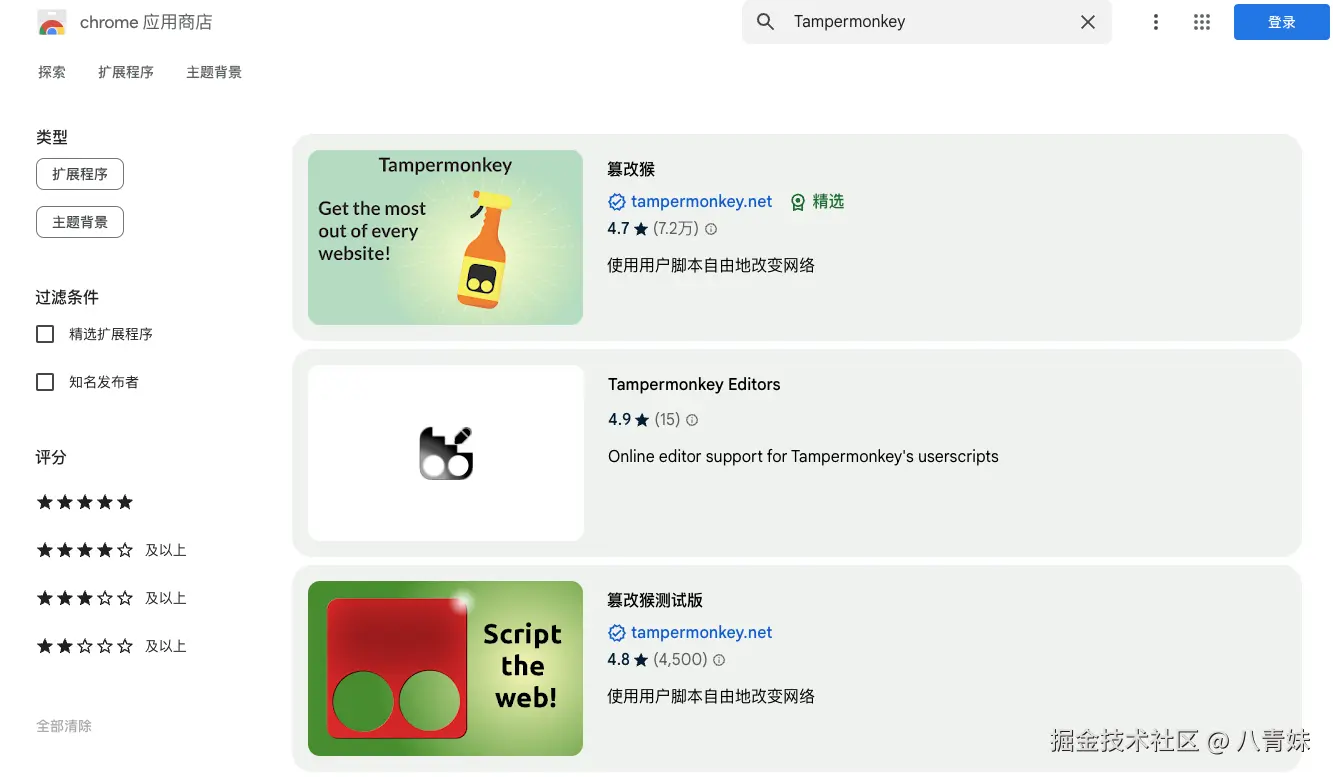Click the blue 登录 sign-in button

[x=1281, y=22]
